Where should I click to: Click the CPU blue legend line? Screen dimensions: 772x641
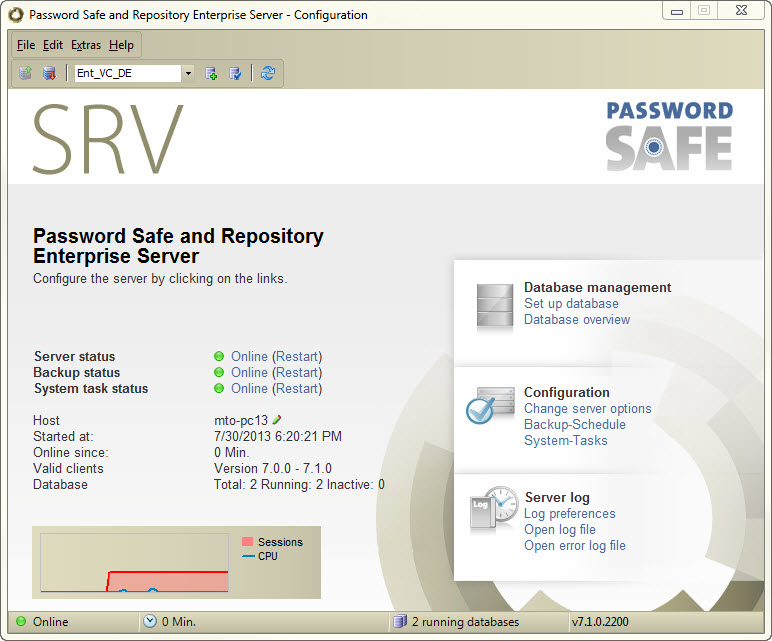click(x=248, y=556)
